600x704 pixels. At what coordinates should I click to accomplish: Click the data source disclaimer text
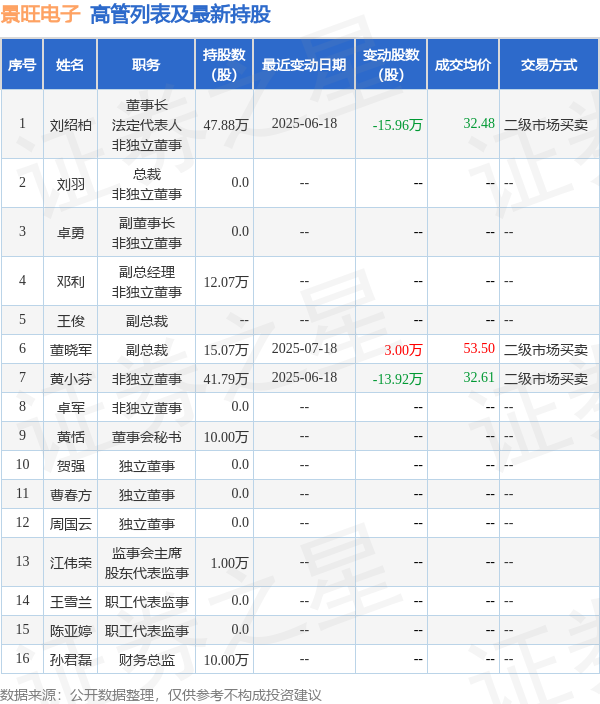pyautogui.click(x=161, y=695)
